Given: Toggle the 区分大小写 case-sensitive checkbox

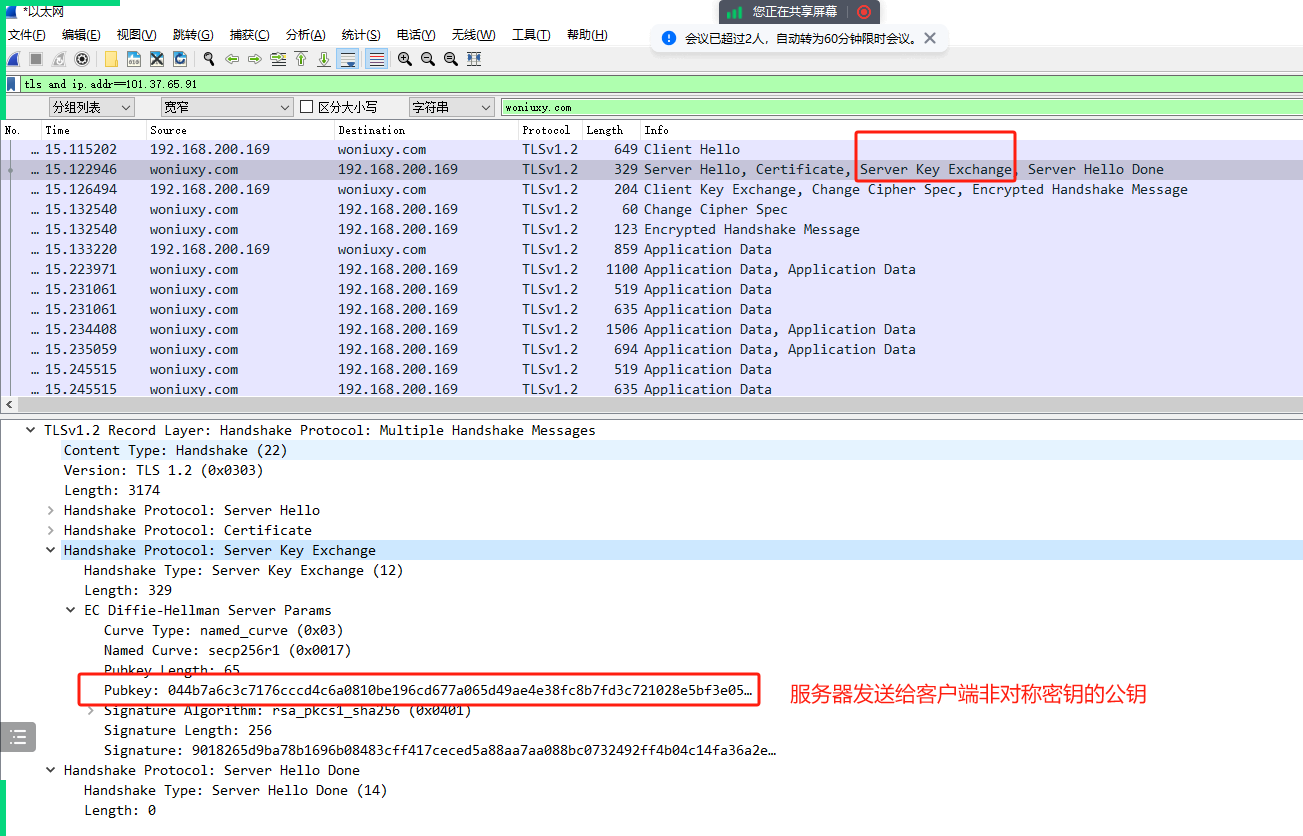Looking at the screenshot, I should point(308,107).
